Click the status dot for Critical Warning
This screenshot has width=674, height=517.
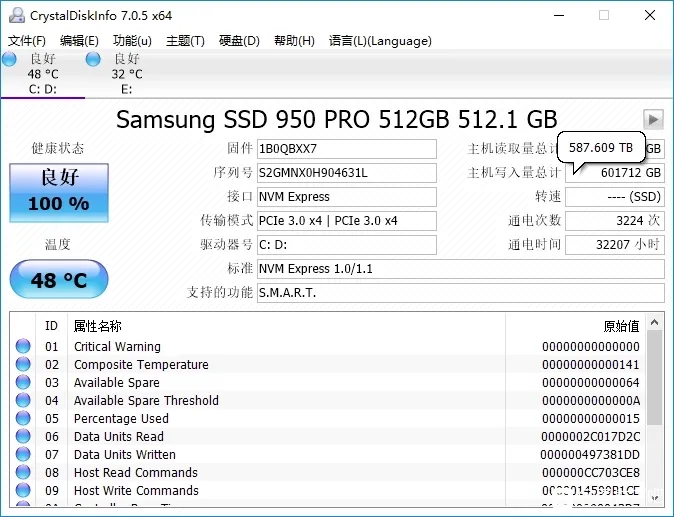click(23, 346)
